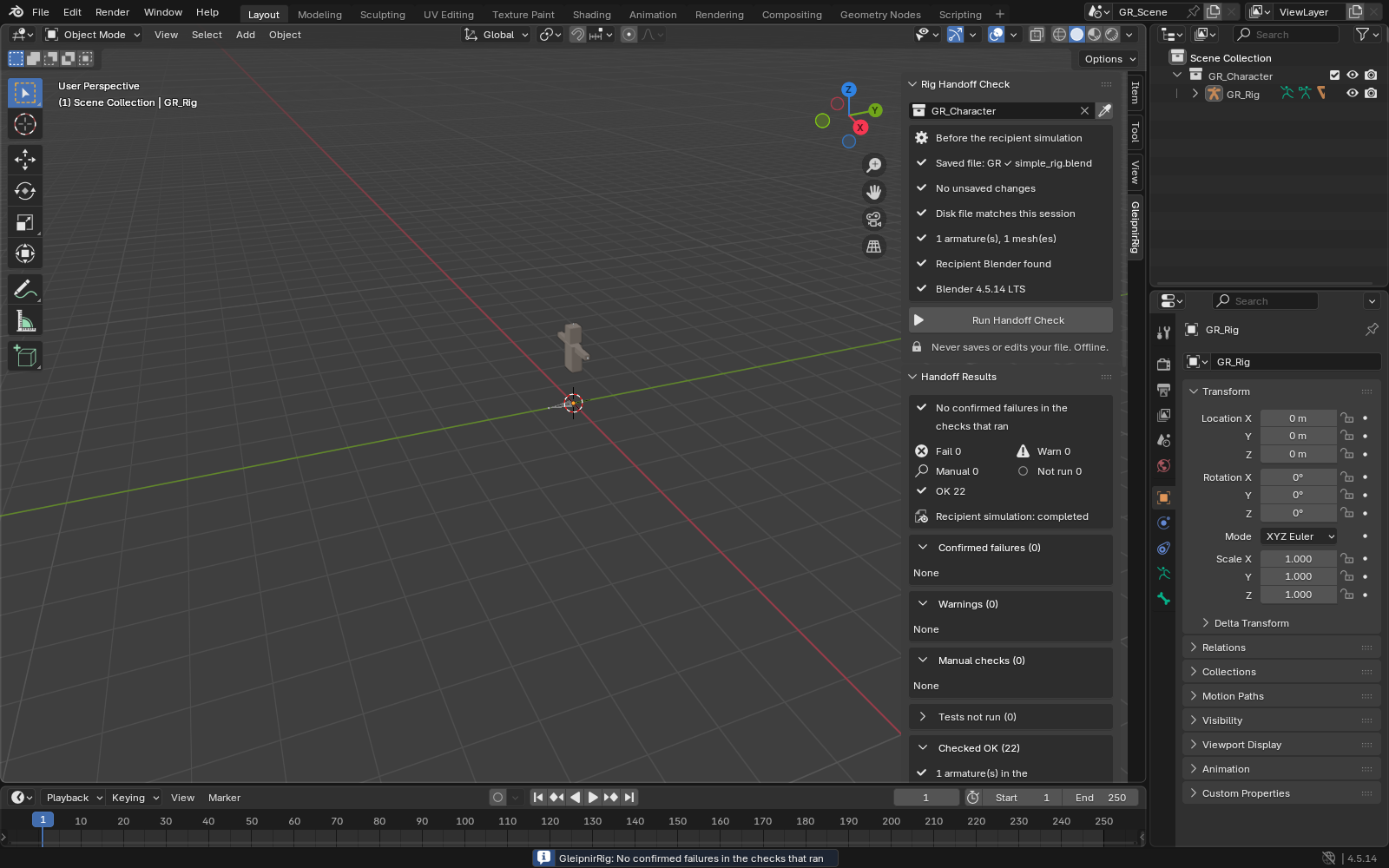1389x868 pixels.
Task: Open the Playback popover in timeline
Action: click(73, 798)
